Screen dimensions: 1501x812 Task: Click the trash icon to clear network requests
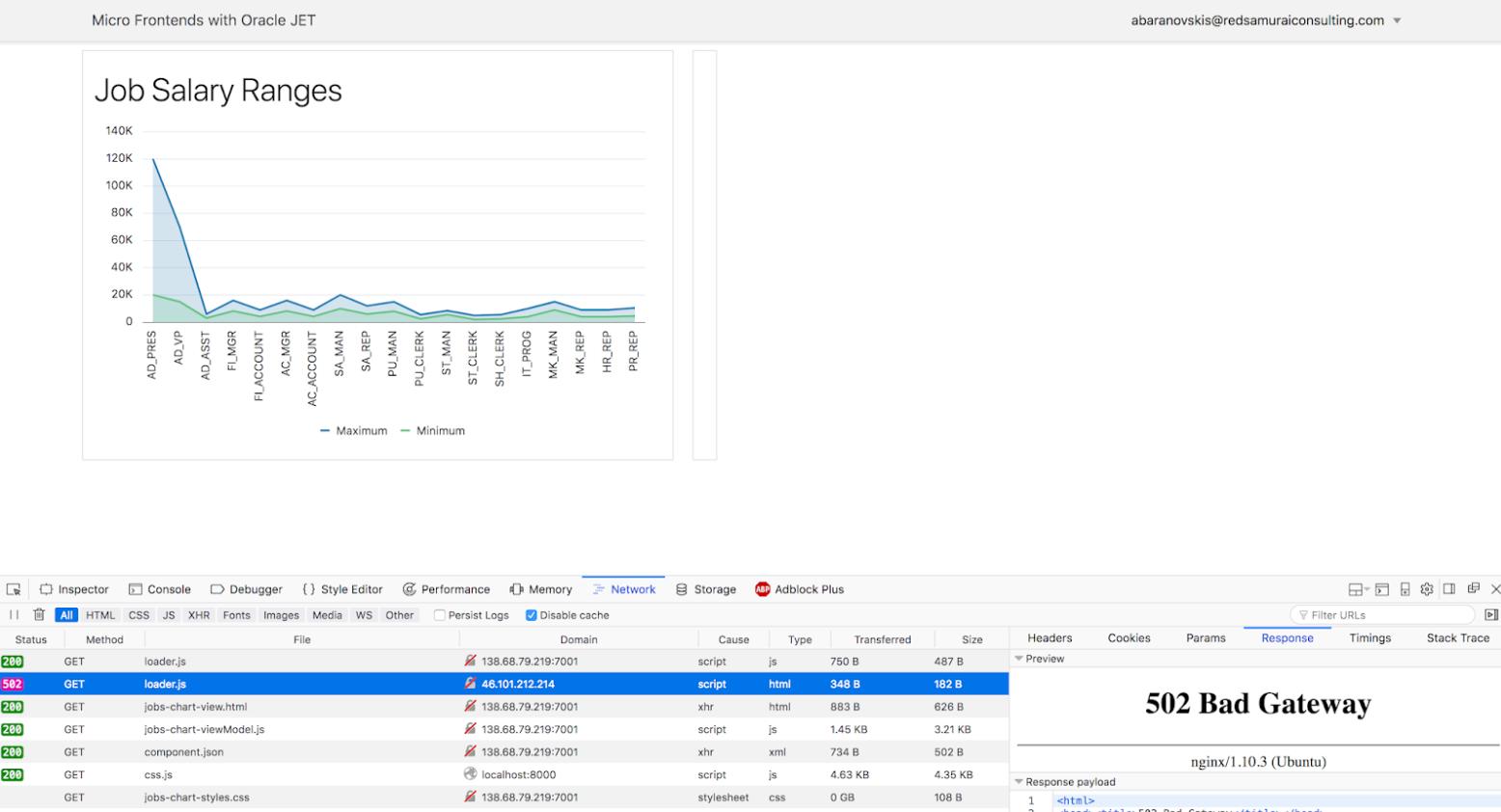[x=39, y=615]
